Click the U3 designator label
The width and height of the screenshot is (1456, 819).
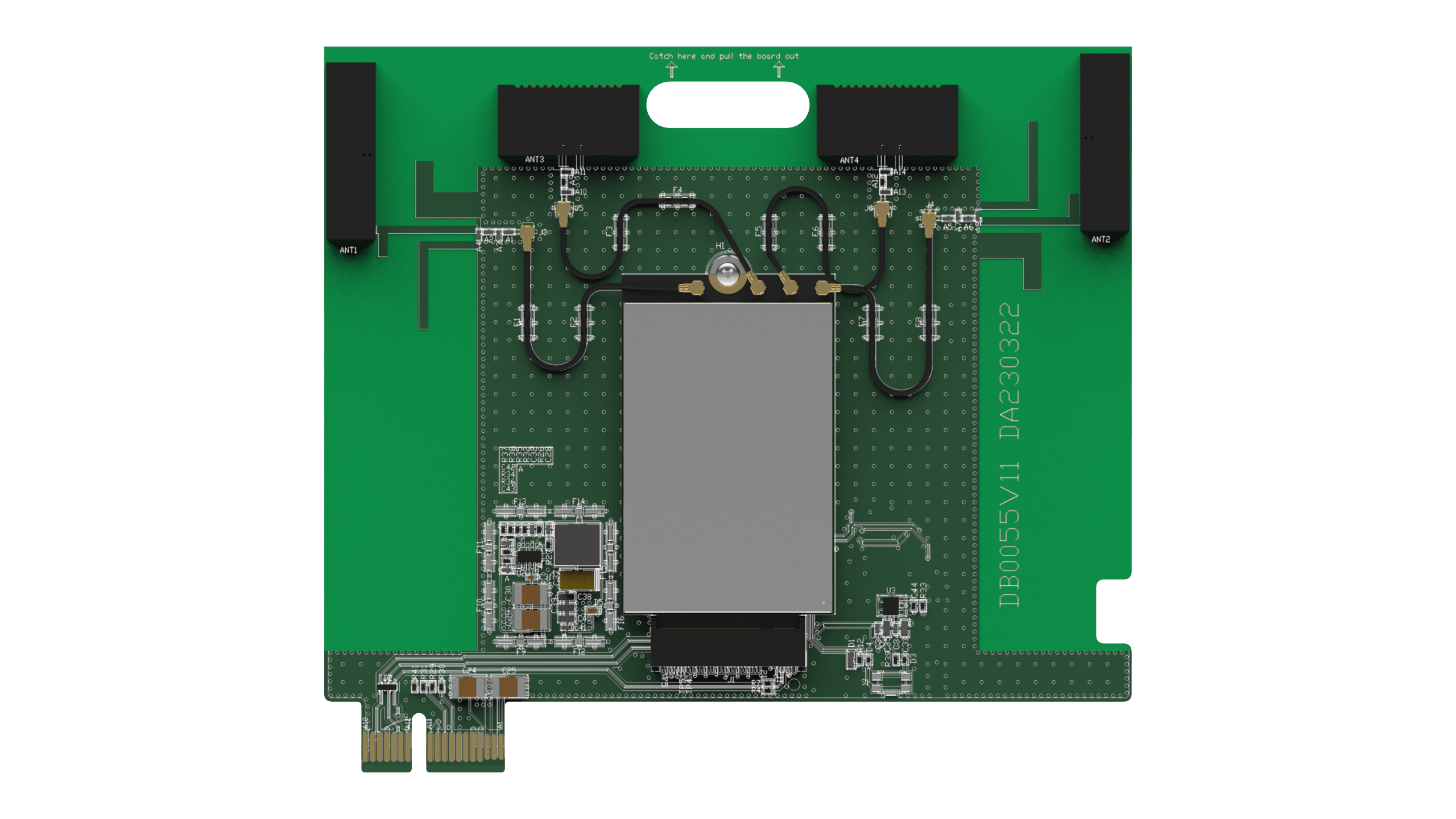click(x=891, y=590)
